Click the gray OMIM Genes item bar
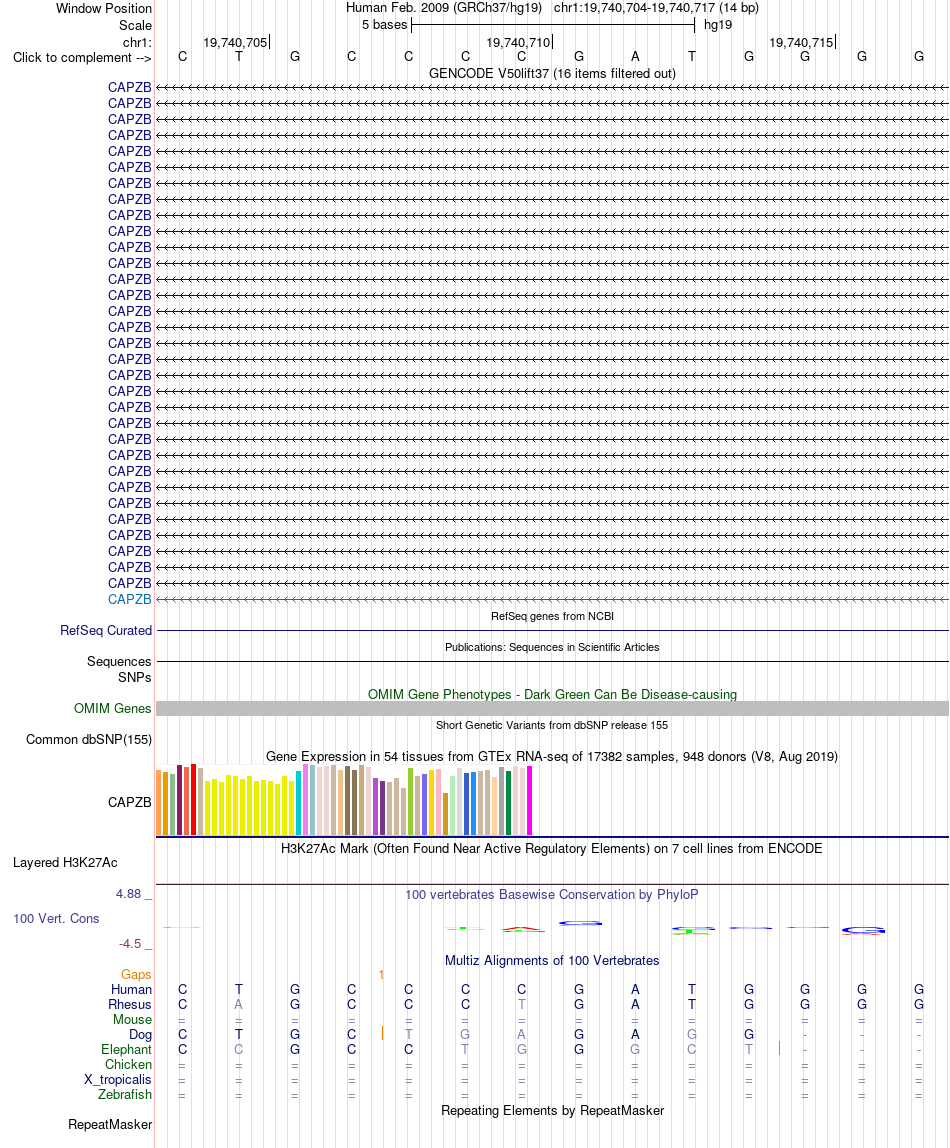 pyautogui.click(x=552, y=708)
